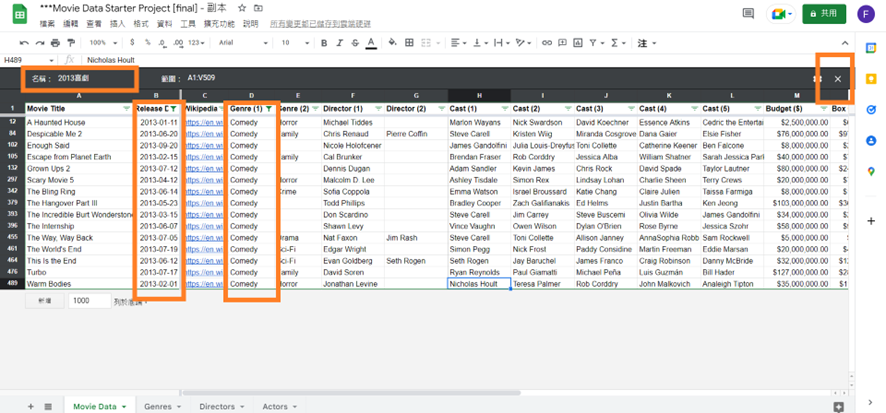Show all sheets list
886x413 pixels.
(48, 406)
